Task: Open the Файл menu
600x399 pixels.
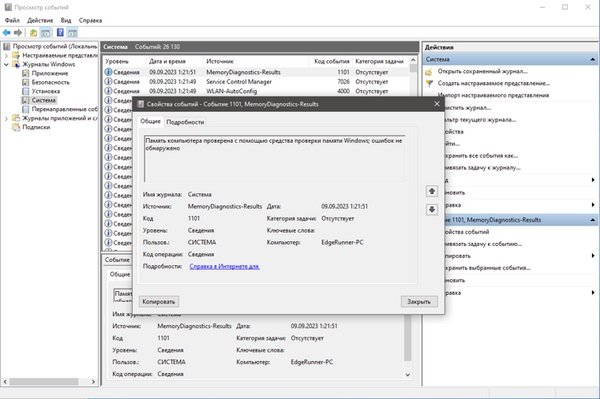Action: point(12,20)
